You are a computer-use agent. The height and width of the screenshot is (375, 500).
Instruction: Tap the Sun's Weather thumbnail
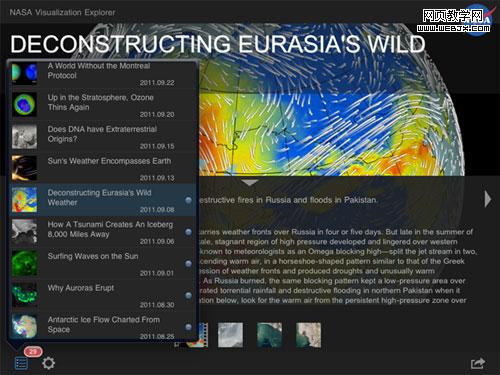[24, 168]
